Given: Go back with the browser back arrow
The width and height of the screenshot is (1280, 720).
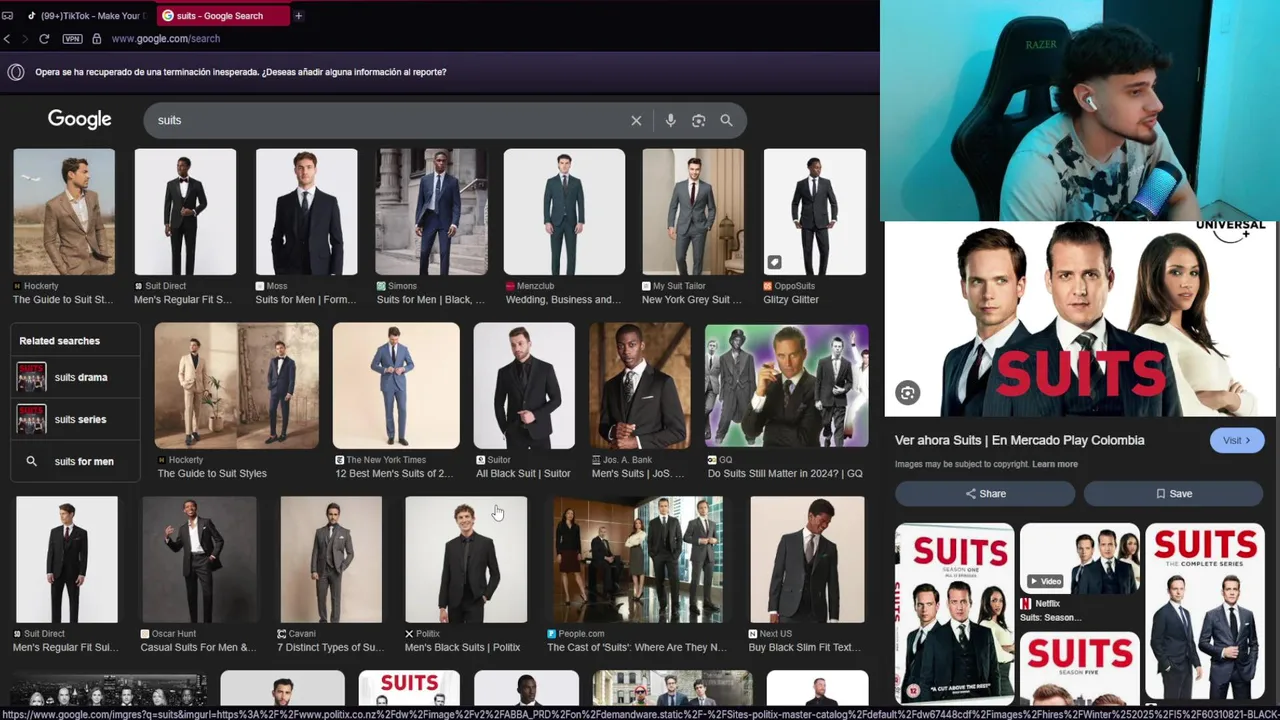Looking at the screenshot, I should coord(7,38).
